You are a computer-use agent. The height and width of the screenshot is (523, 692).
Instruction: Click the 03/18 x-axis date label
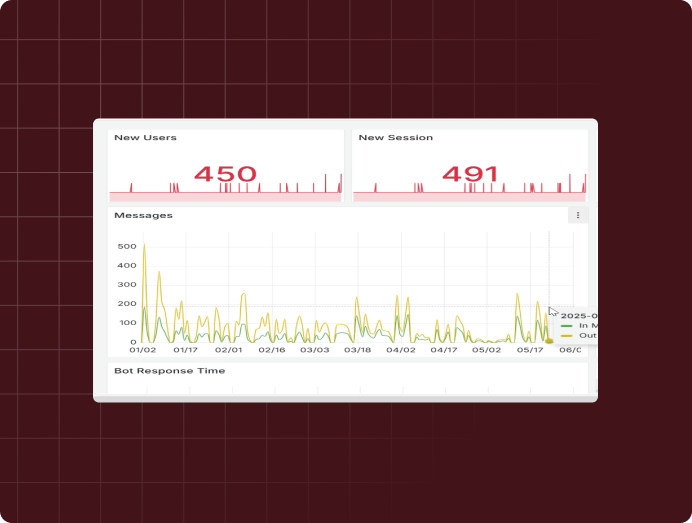tap(358, 350)
